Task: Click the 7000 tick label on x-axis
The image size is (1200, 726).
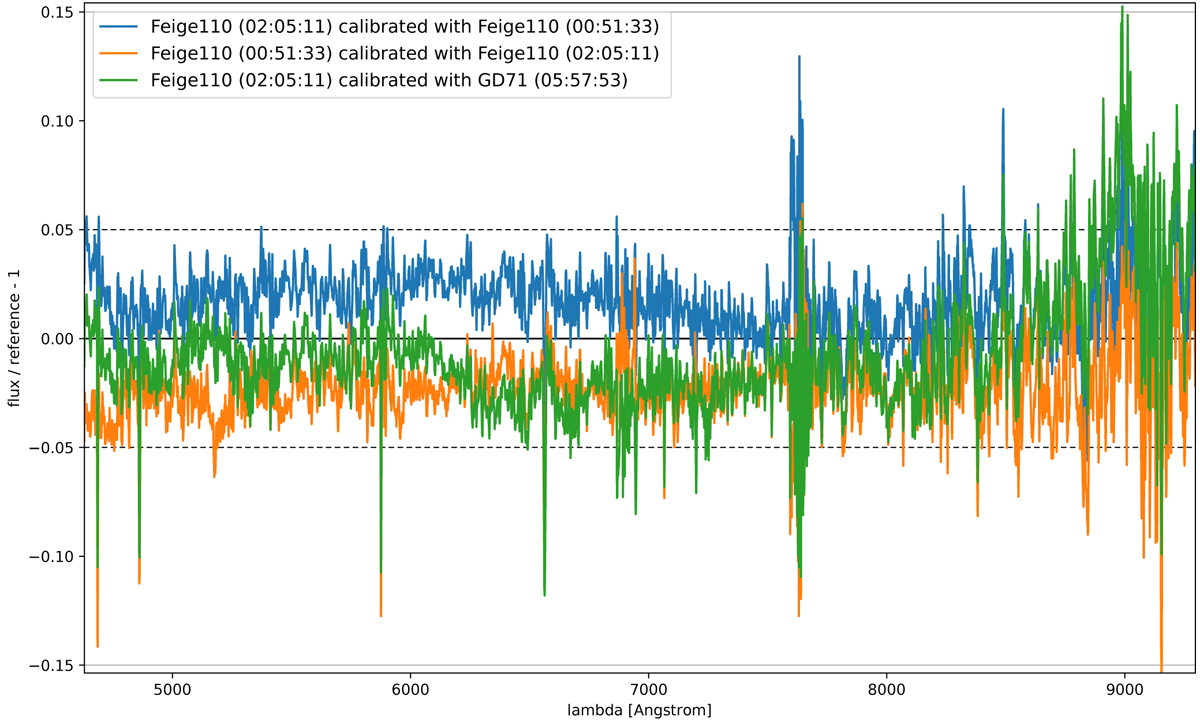Action: point(648,689)
